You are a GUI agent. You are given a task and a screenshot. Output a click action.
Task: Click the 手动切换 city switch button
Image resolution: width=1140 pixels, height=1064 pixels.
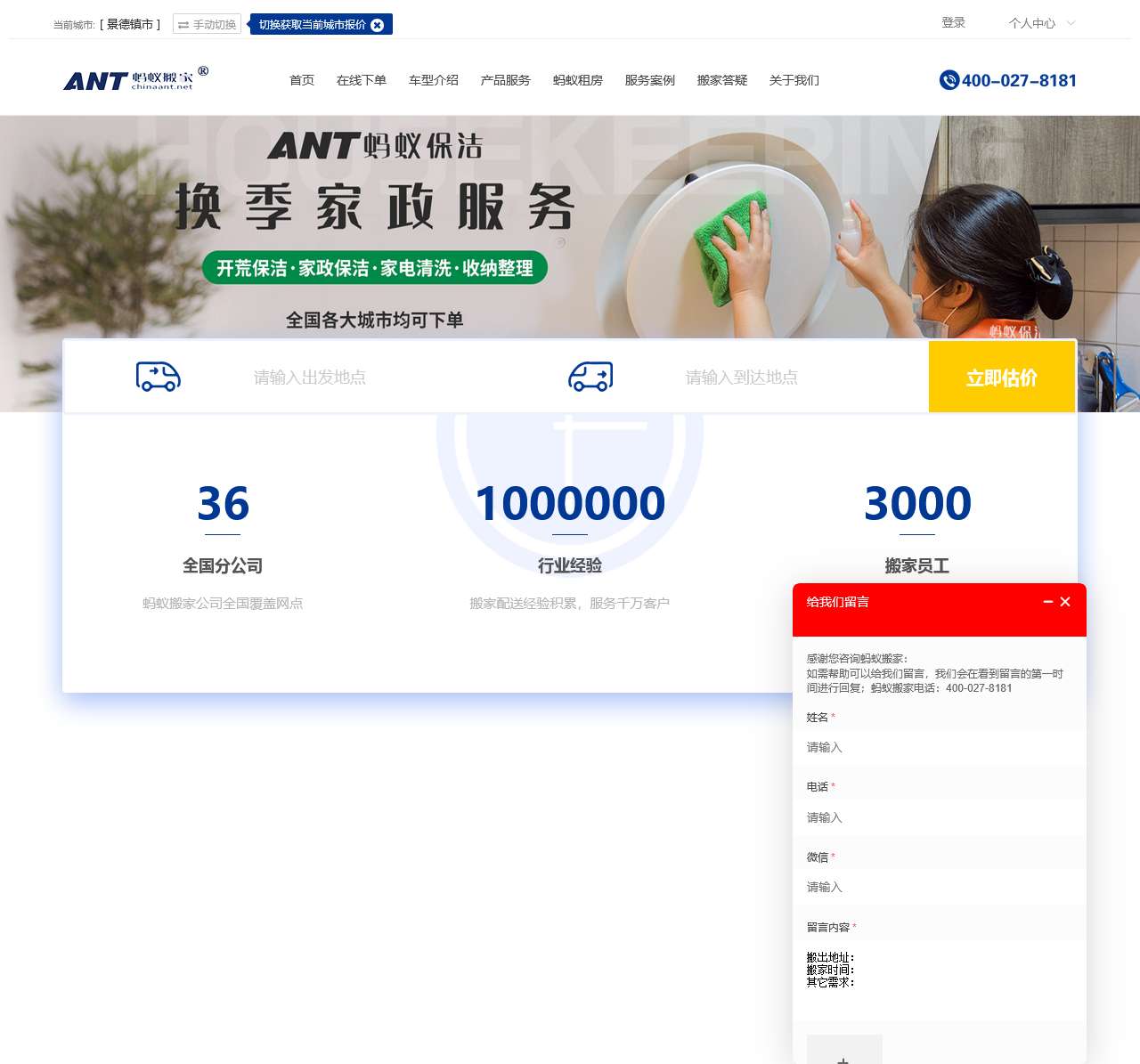(x=207, y=24)
